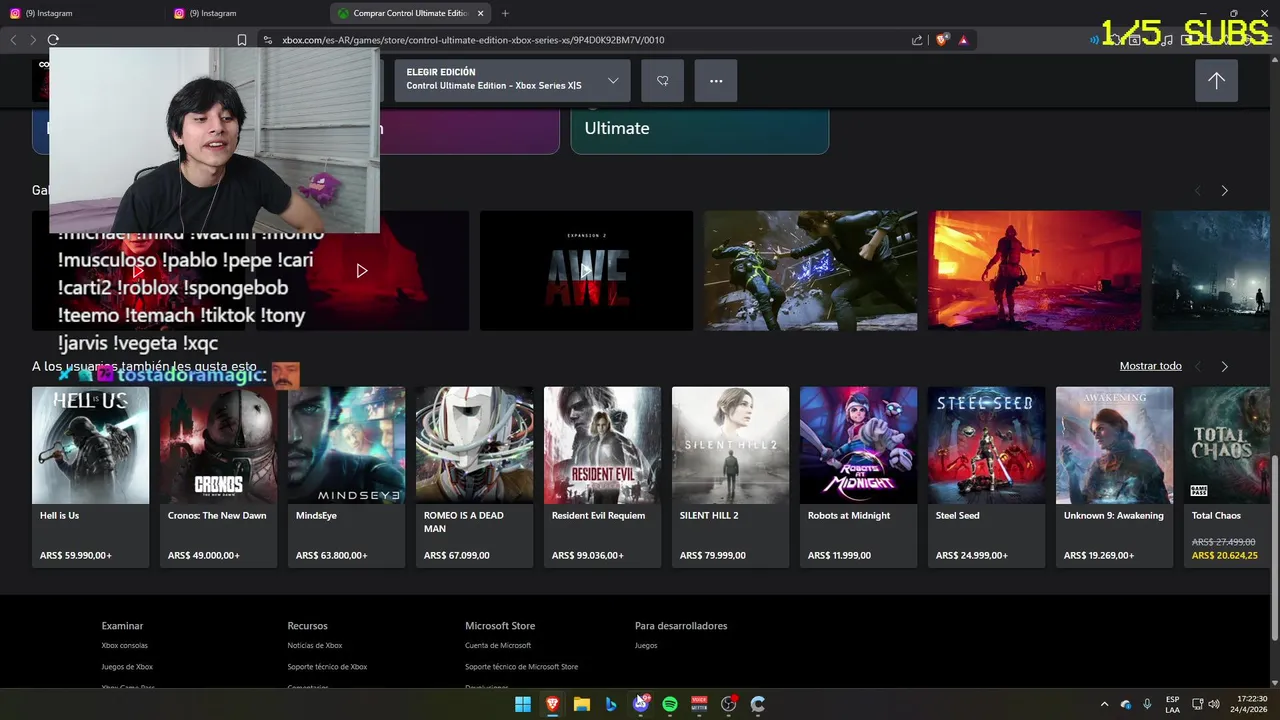Open the combat screenshot gallery thumbnail
Screen dimensions: 1280x720
click(810, 270)
